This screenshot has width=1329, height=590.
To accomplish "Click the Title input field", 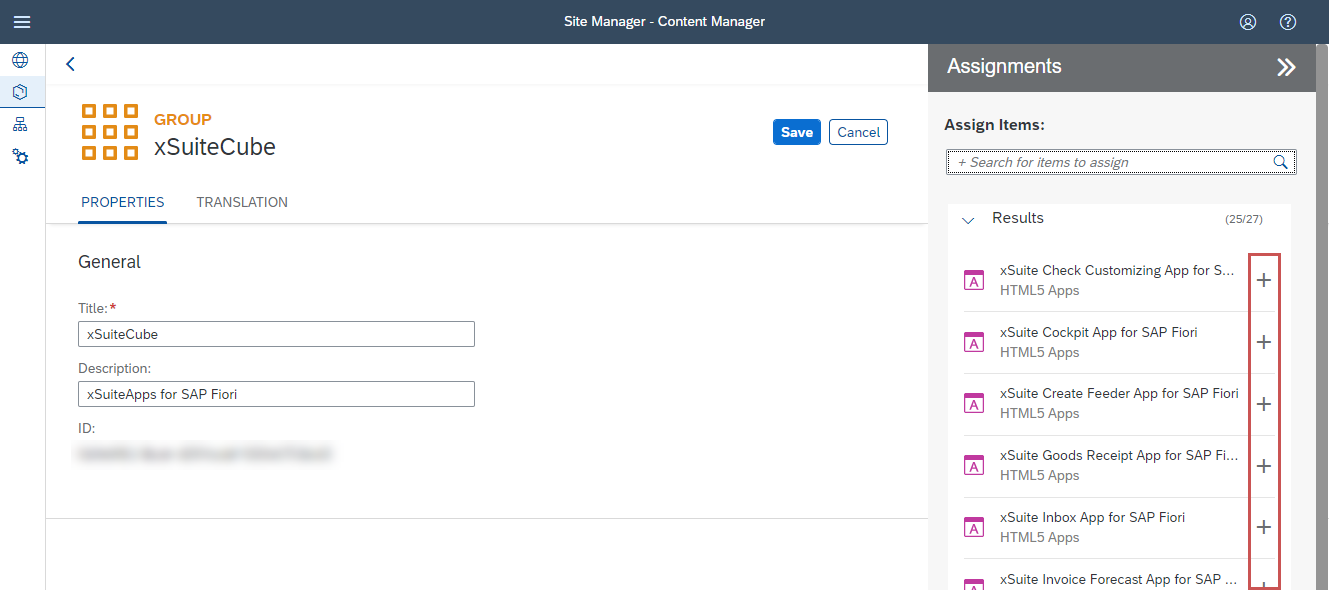I will pos(276,334).
